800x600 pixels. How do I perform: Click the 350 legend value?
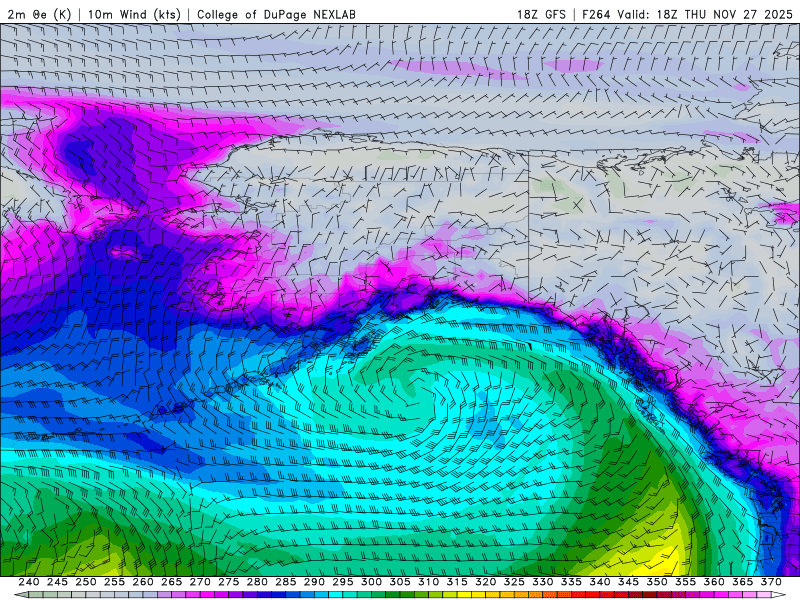pyautogui.click(x=657, y=582)
